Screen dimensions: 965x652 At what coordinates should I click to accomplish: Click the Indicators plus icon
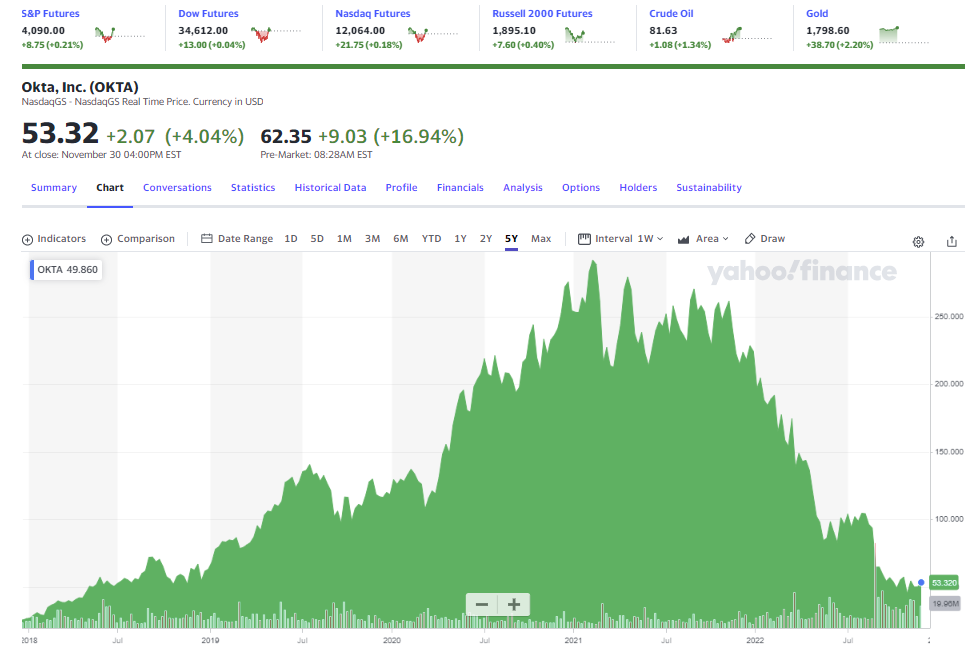(x=27, y=239)
